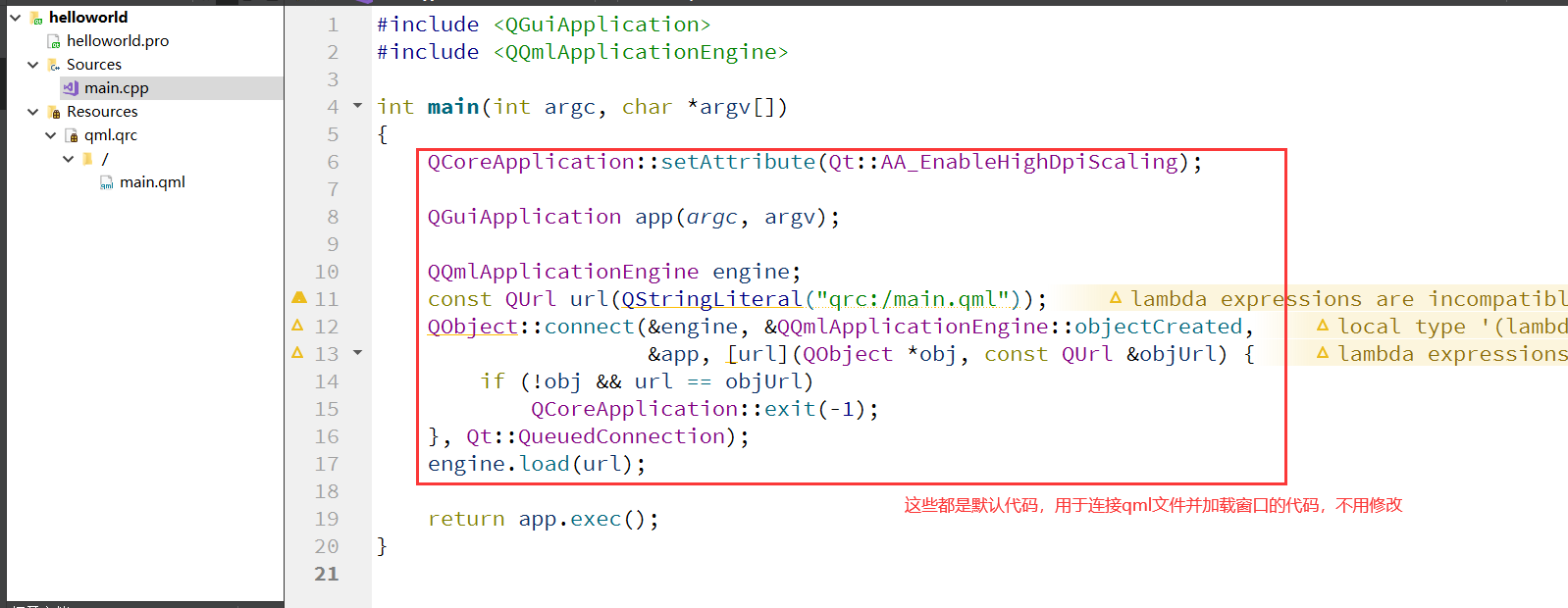Click warning icon on line 11
The image size is (1568, 608).
[299, 297]
